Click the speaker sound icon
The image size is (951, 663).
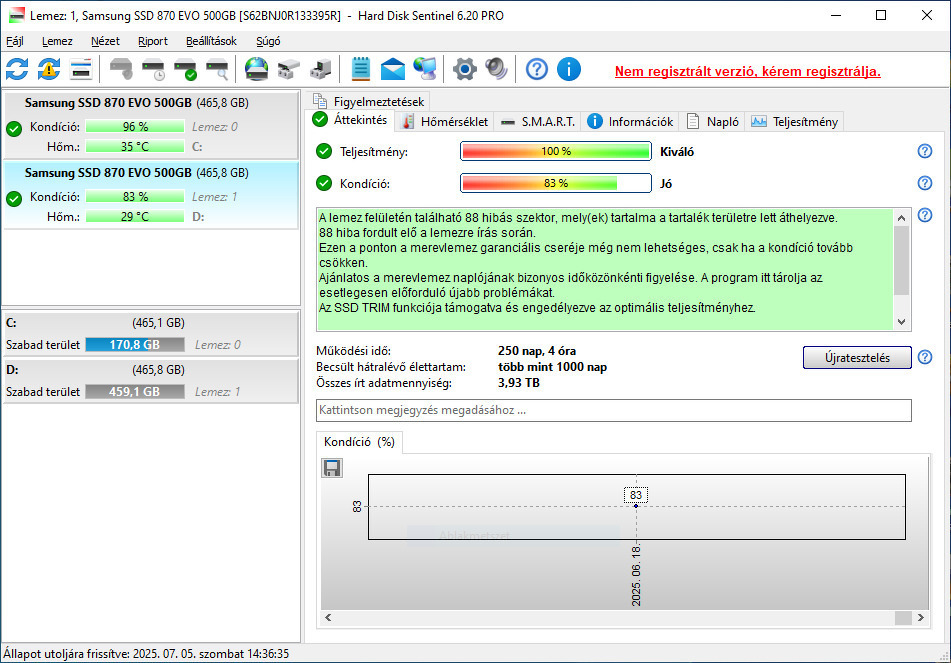coord(496,69)
